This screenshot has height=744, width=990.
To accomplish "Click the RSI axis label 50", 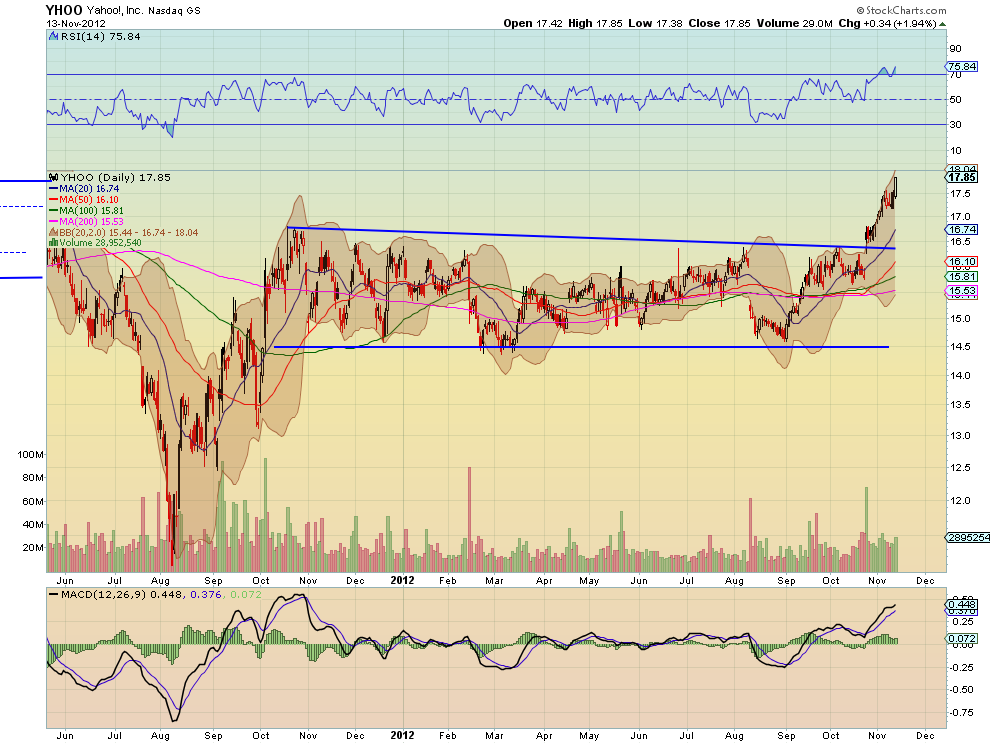I will click(x=955, y=100).
